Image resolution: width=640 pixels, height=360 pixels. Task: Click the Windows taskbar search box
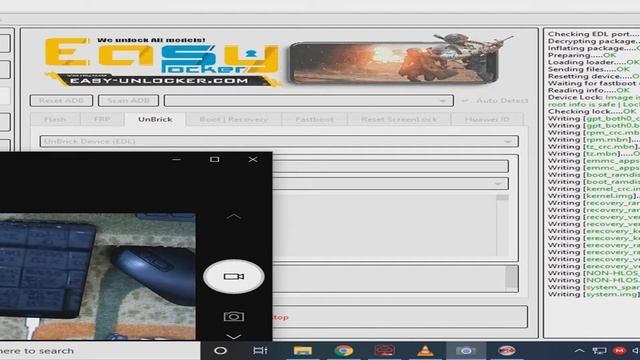100,351
